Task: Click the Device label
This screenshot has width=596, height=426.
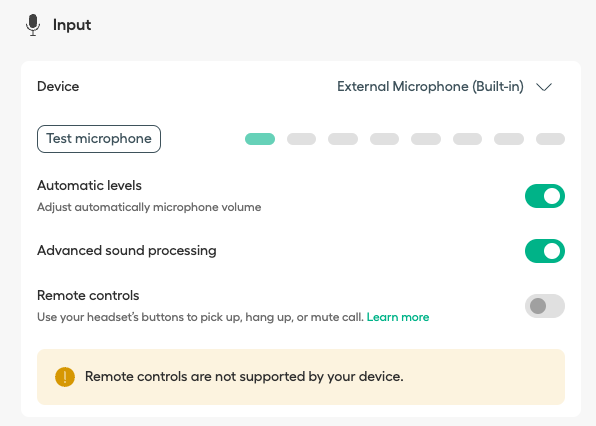Action: (x=58, y=87)
